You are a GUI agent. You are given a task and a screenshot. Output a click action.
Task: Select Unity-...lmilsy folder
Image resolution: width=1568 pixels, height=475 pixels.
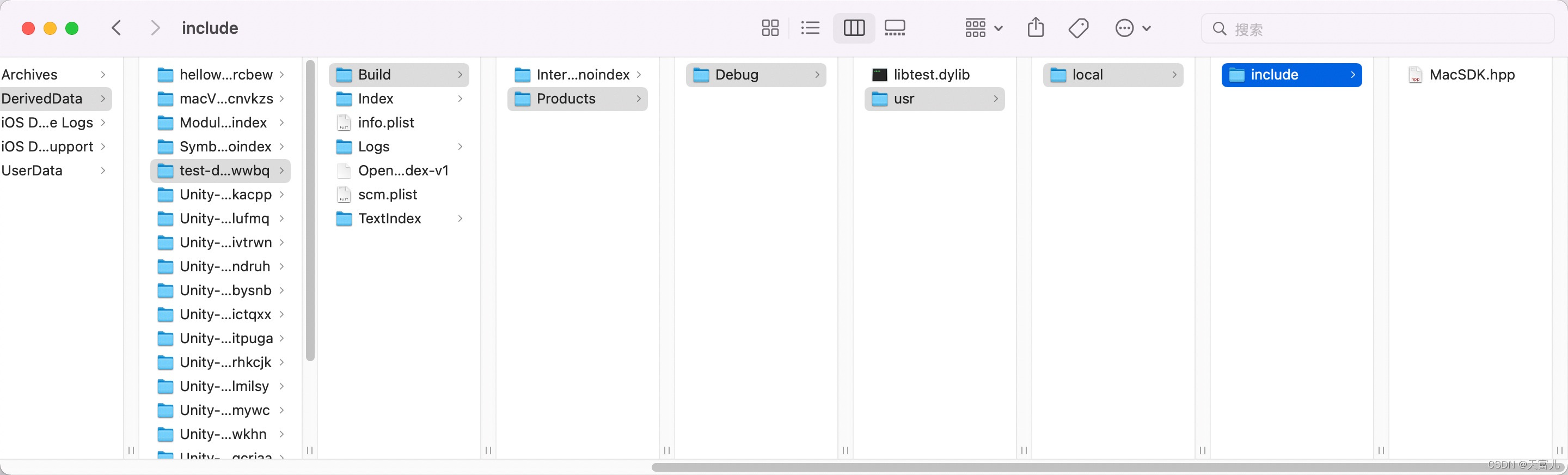pyautogui.click(x=220, y=386)
